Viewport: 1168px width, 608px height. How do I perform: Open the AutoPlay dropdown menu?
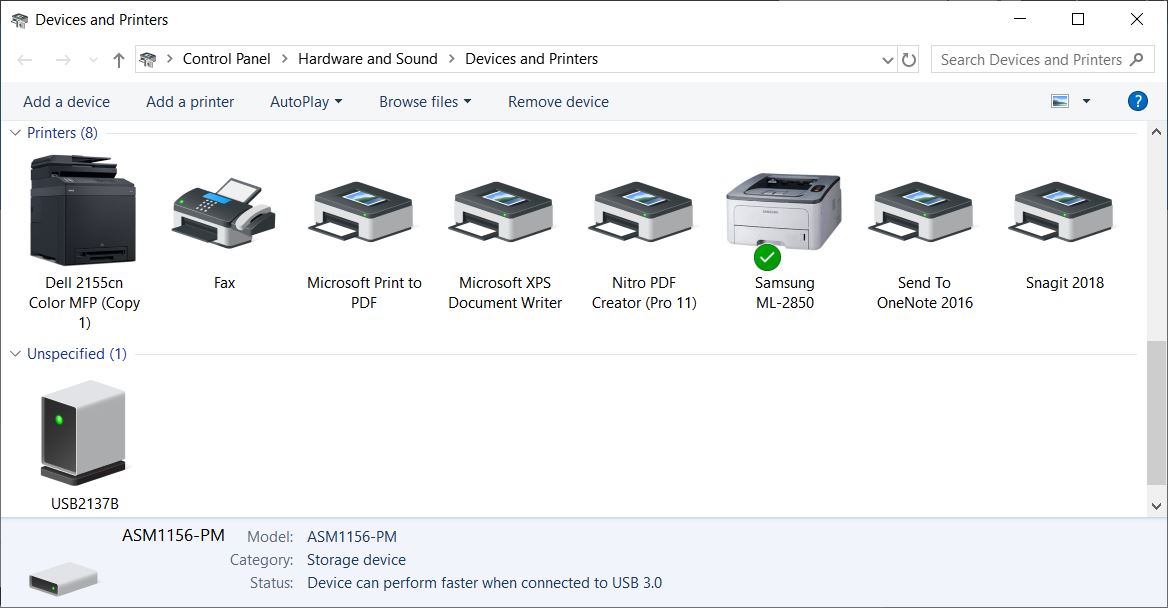[306, 101]
